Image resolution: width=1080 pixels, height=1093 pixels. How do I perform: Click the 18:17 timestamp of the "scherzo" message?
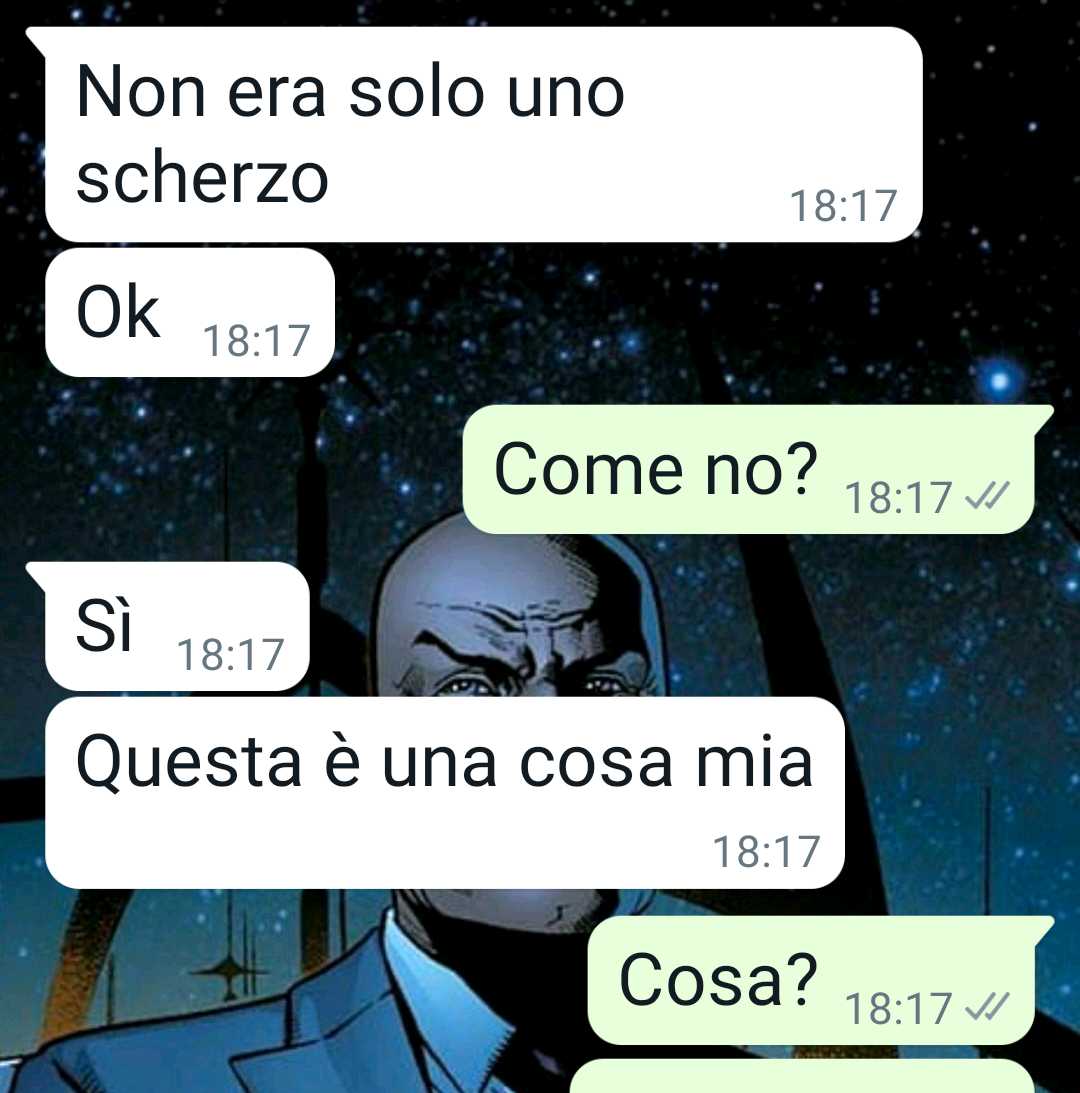point(842,206)
